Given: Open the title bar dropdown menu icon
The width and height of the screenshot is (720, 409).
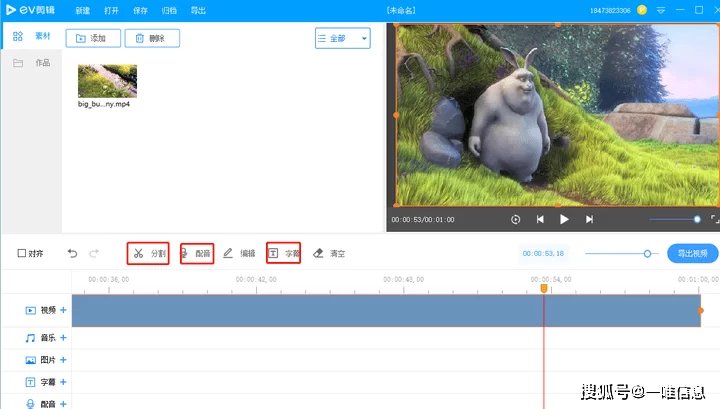Looking at the screenshot, I should (661, 10).
